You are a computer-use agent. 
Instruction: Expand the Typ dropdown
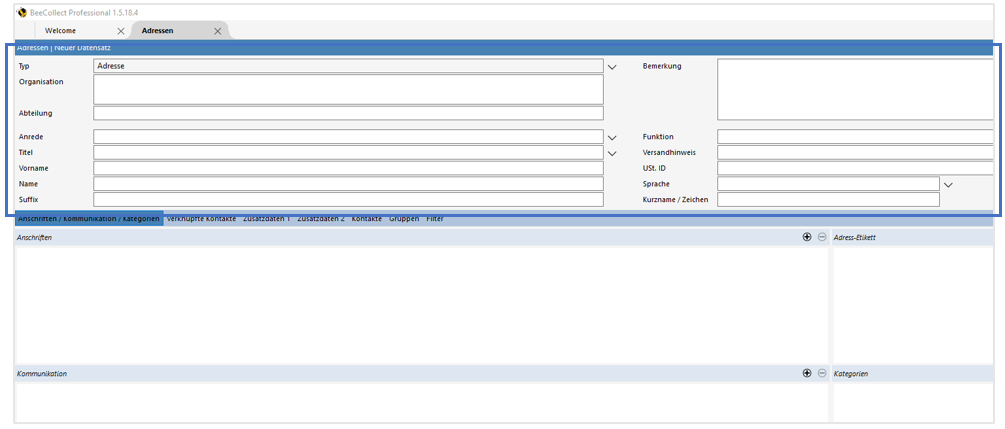tap(612, 66)
